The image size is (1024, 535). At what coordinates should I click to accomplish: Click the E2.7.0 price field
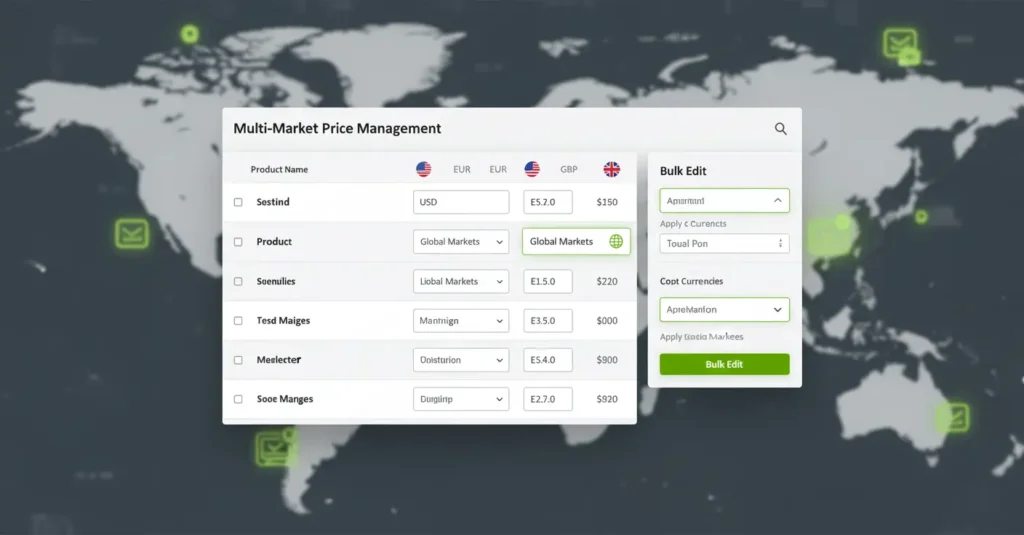coord(548,399)
